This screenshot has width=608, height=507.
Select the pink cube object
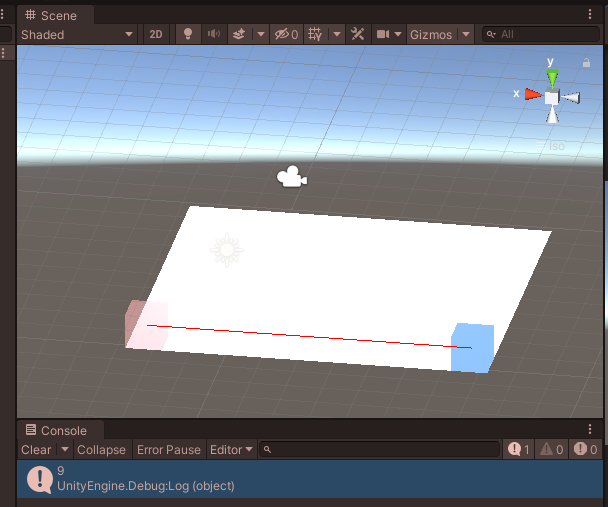(x=146, y=324)
